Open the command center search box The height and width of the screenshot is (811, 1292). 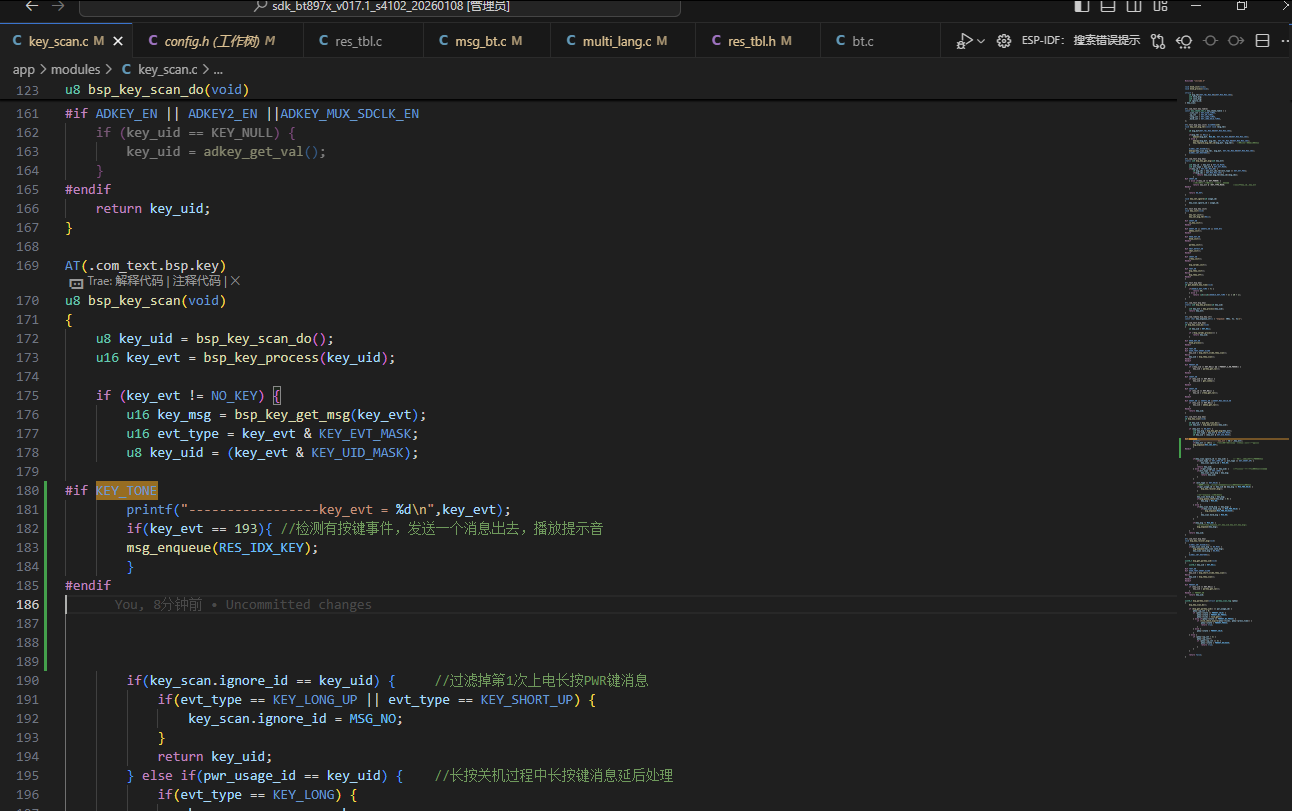(x=380, y=7)
